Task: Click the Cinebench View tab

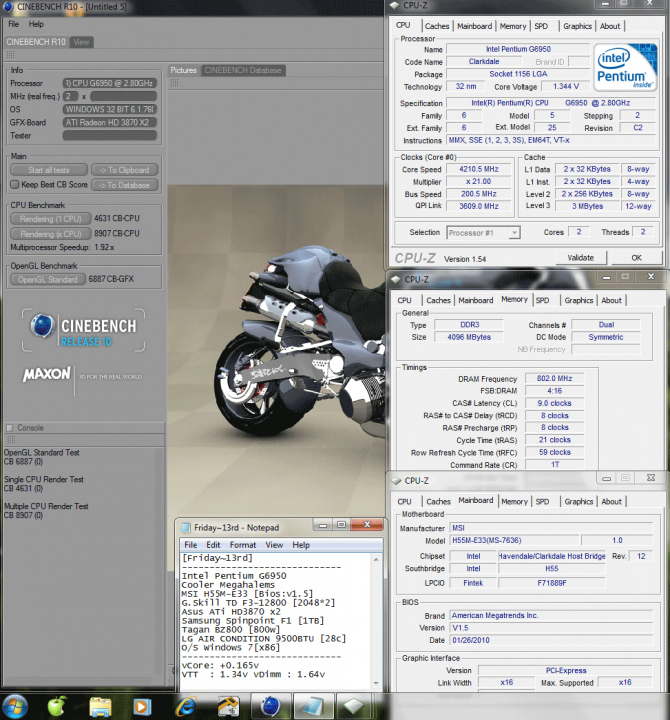Action: (81, 42)
